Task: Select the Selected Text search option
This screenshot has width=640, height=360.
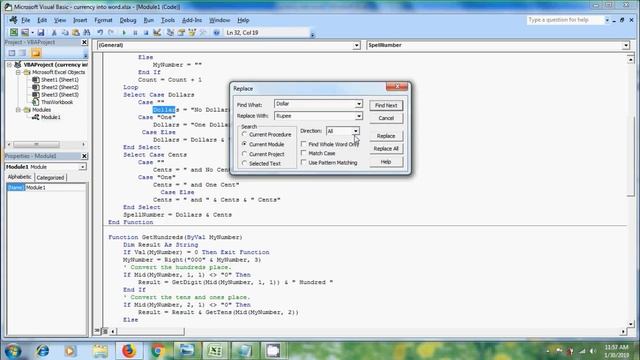Action: (x=261, y=163)
